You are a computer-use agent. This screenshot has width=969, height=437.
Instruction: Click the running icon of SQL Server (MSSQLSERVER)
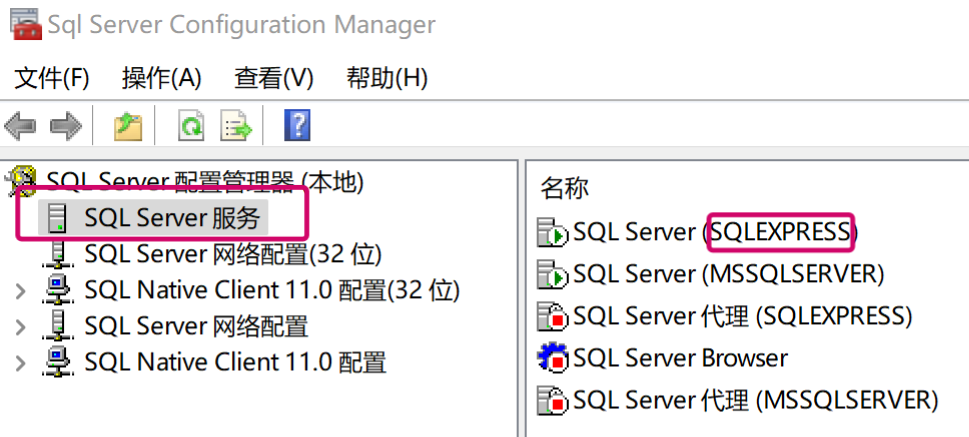point(552,274)
